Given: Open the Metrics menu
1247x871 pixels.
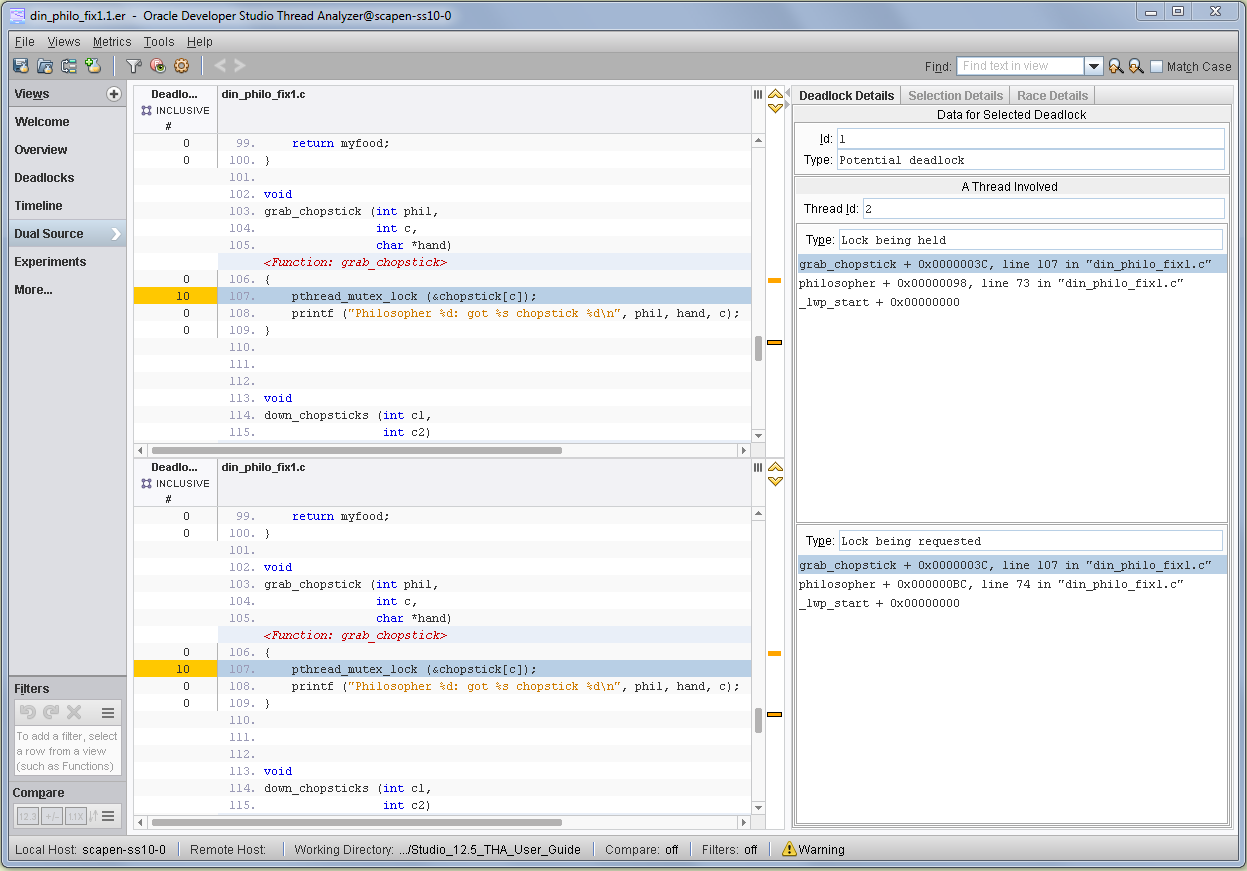Looking at the screenshot, I should 112,42.
